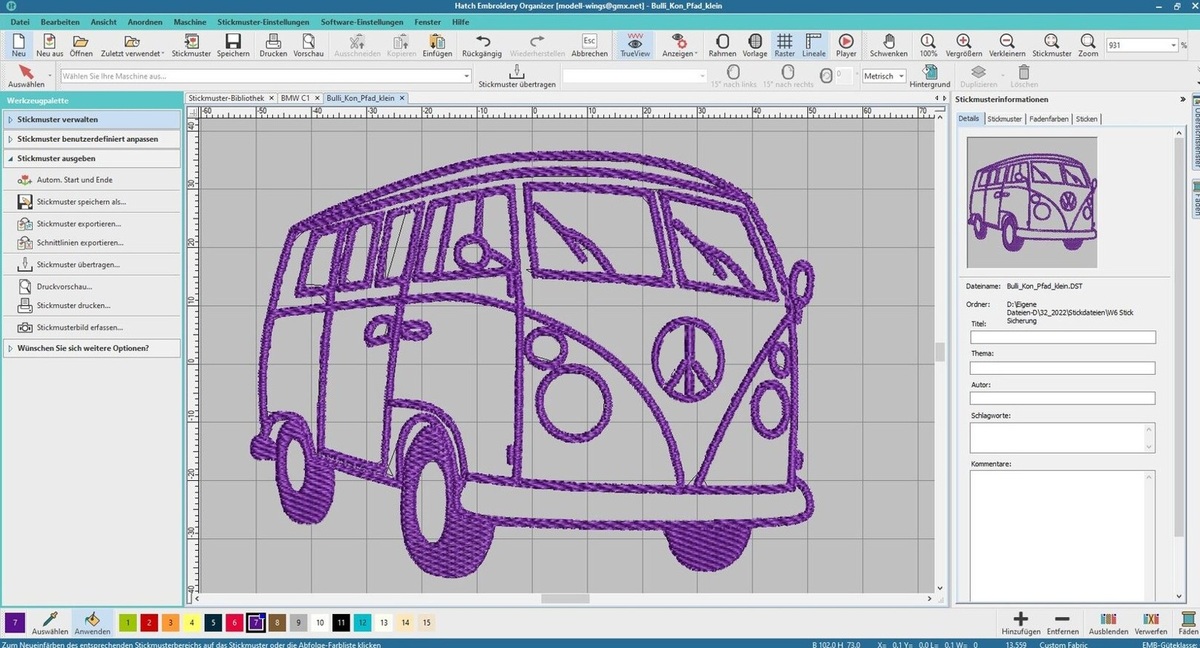Launch the stitch Player

click(846, 45)
